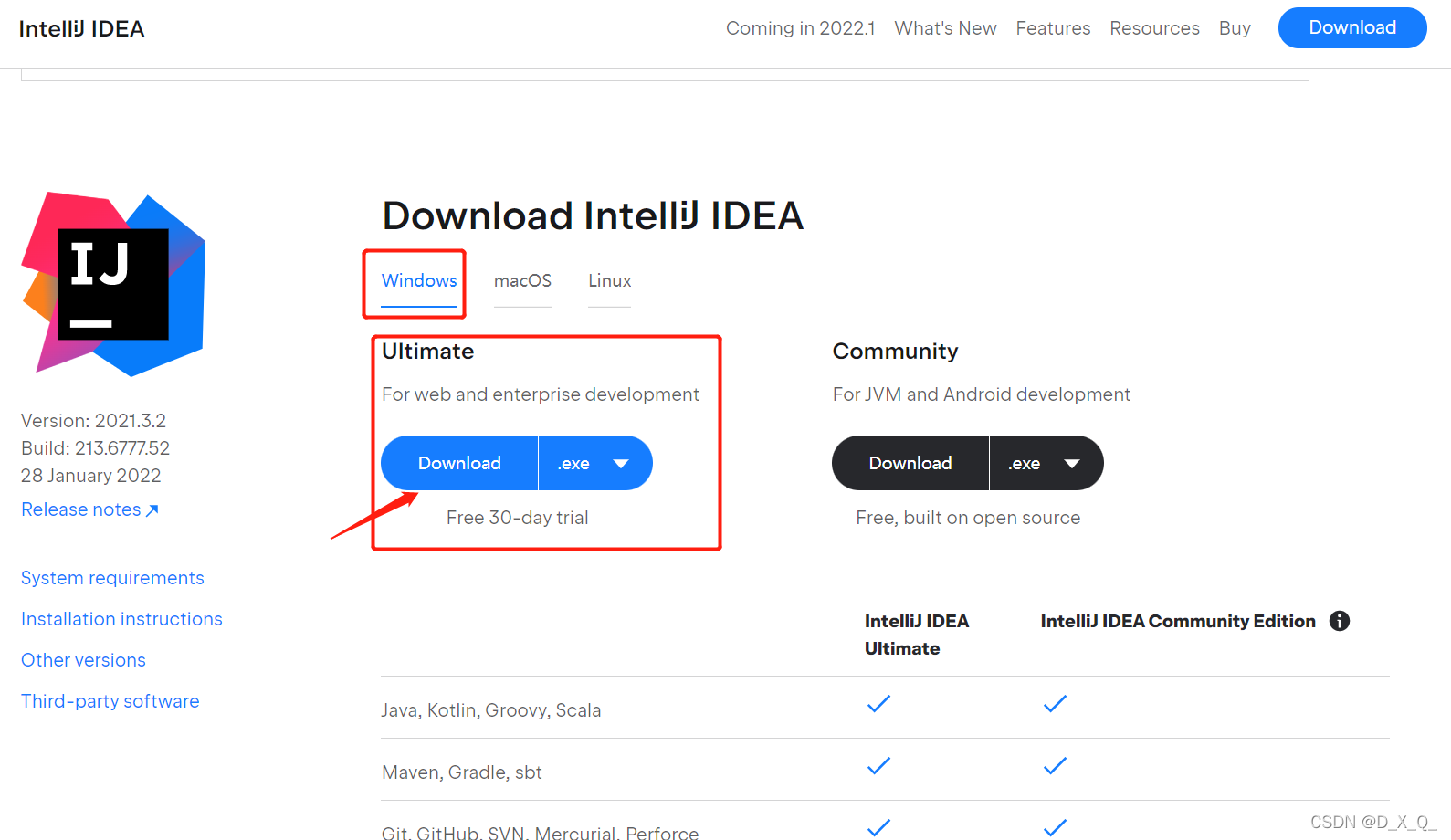
Task: Click 'IntelliJ IDEA Community Edition' column header
Action: [x=1178, y=621]
